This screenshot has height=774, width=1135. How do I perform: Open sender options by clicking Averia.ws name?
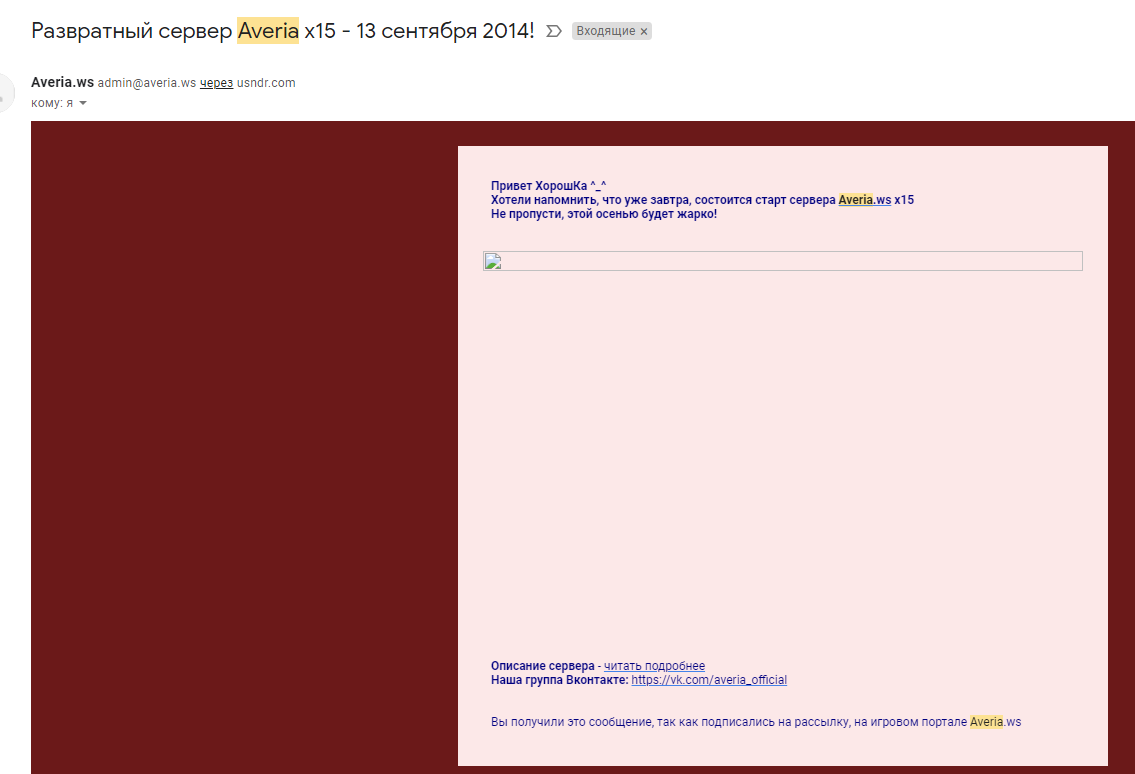[63, 82]
